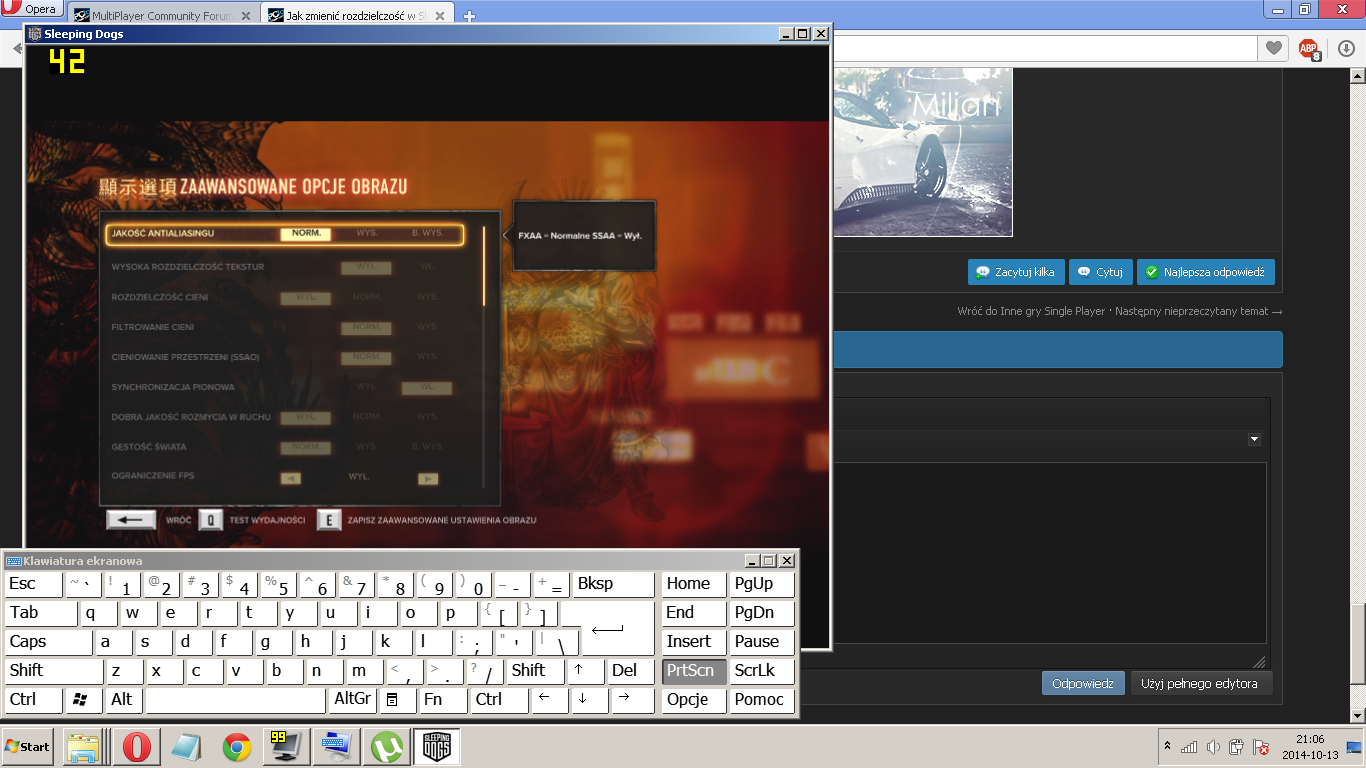1366x768 pixels.
Task: Open the reply editor dropdown arrow
Action: [x=1254, y=439]
